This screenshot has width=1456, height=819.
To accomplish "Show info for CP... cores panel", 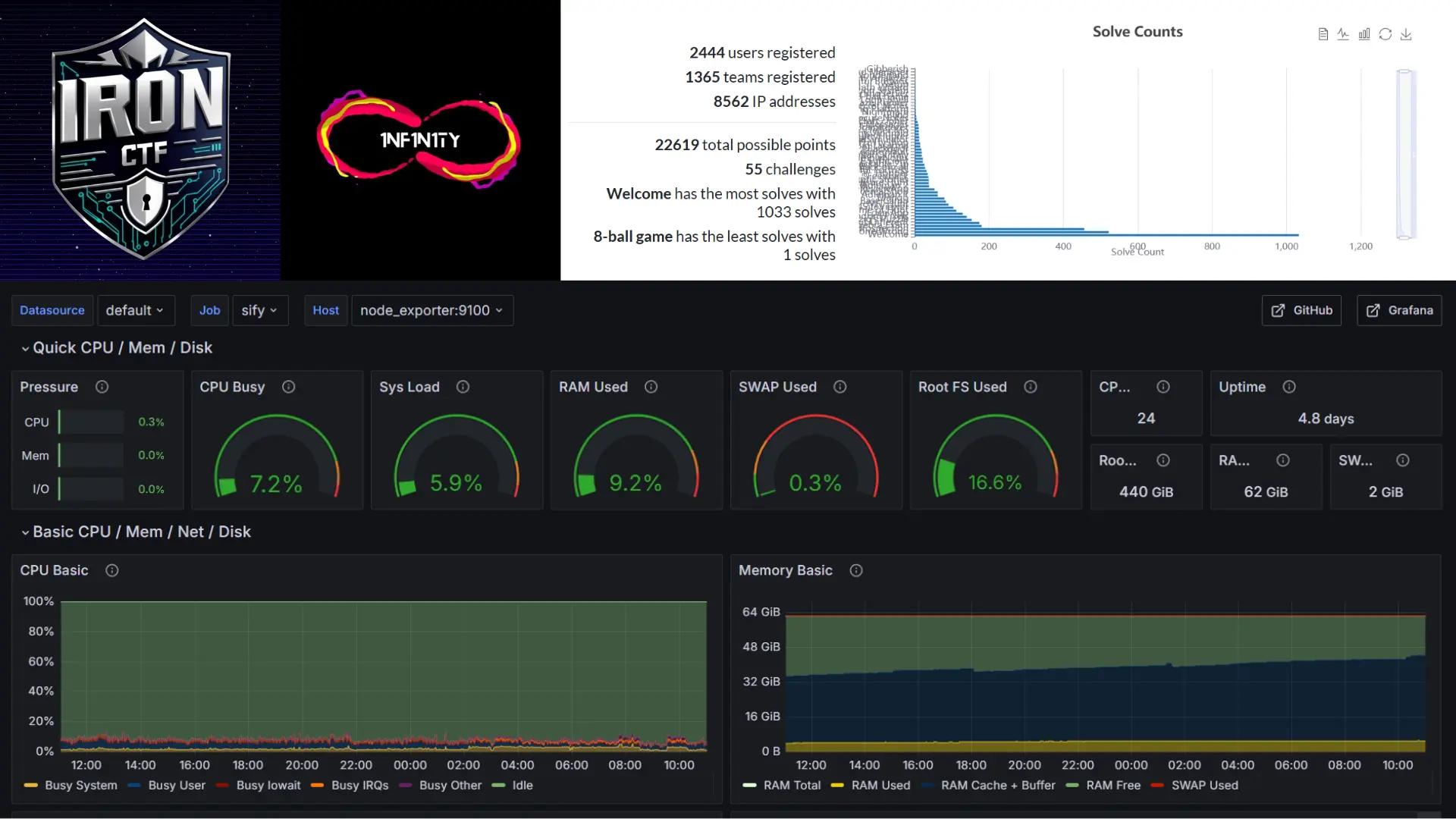I will pyautogui.click(x=1163, y=387).
